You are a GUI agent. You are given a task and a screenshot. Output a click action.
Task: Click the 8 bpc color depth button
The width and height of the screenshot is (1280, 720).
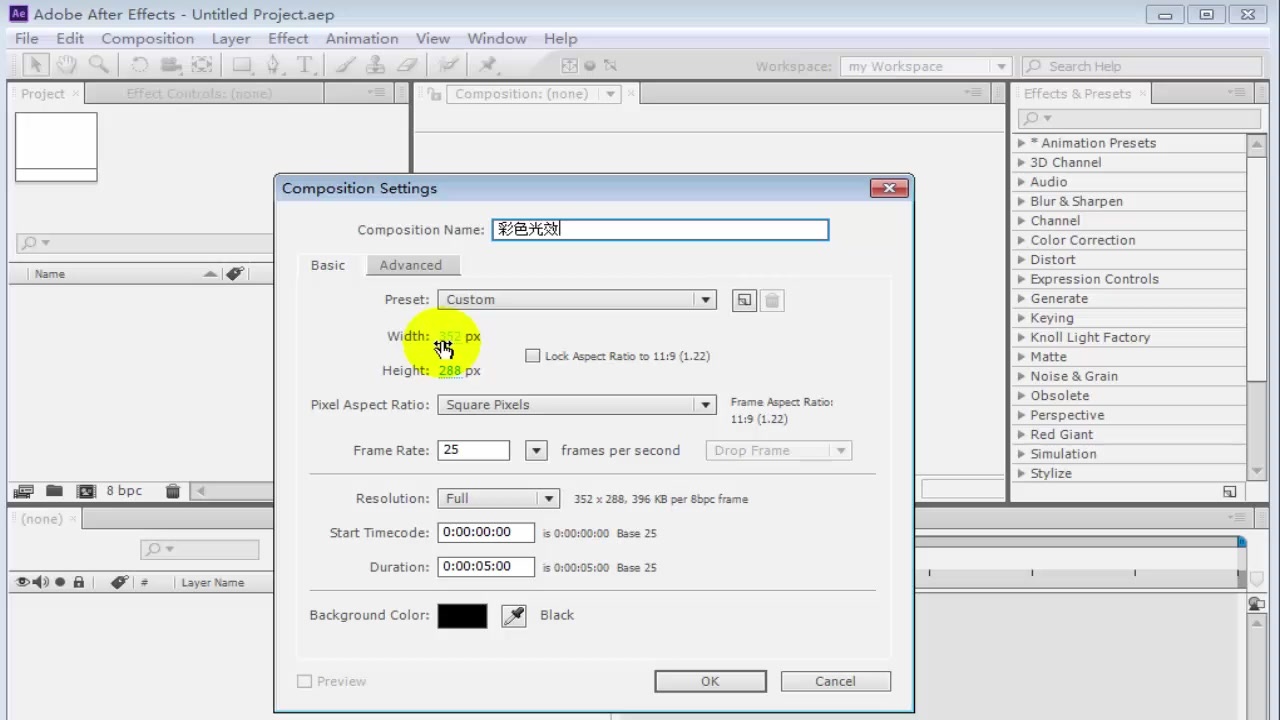(x=124, y=491)
